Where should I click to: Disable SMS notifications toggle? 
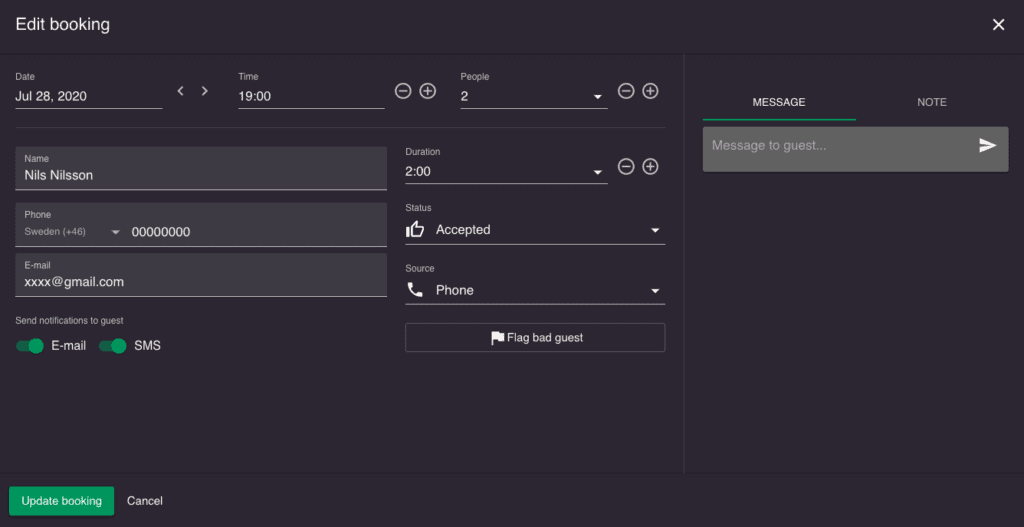(113, 346)
